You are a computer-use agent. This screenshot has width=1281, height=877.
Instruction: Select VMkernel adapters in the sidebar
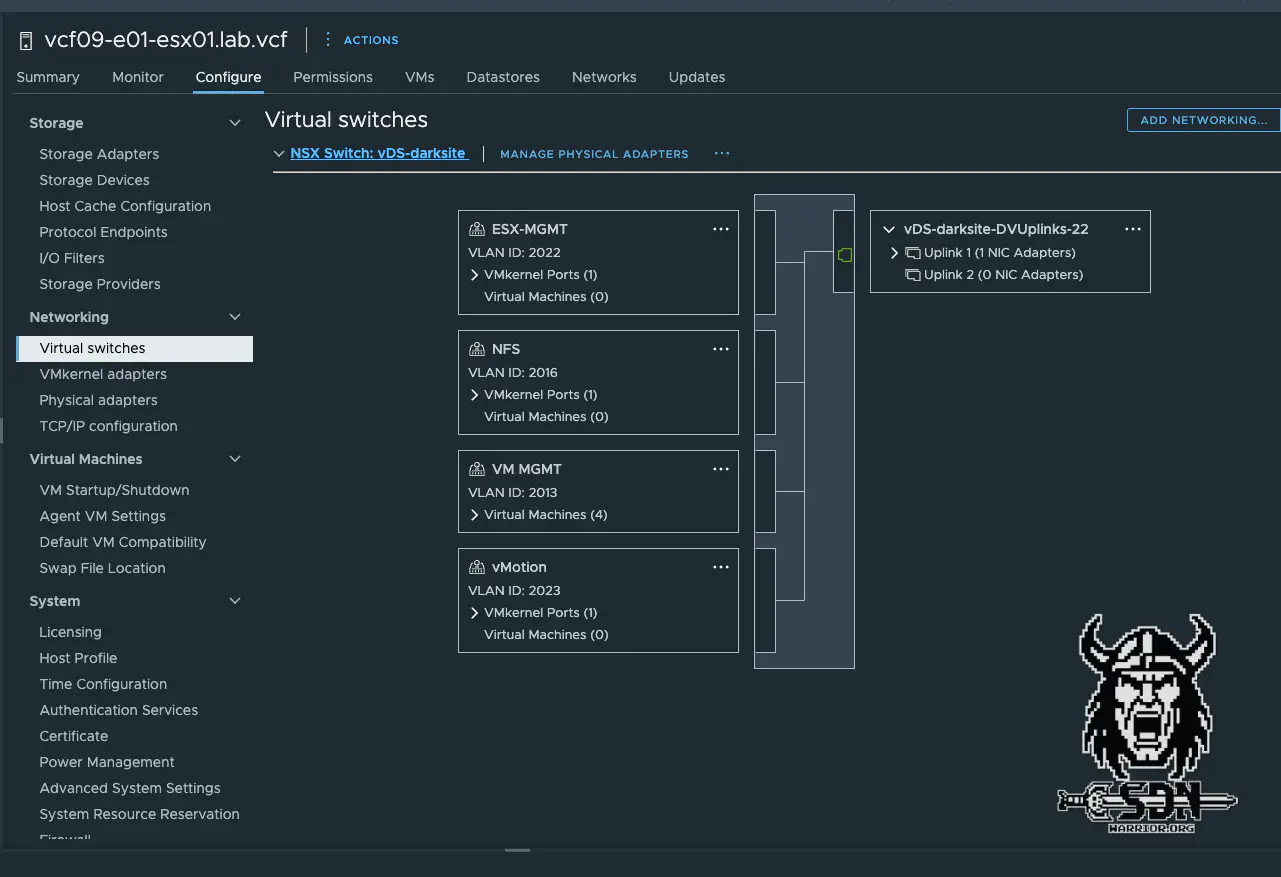point(103,374)
